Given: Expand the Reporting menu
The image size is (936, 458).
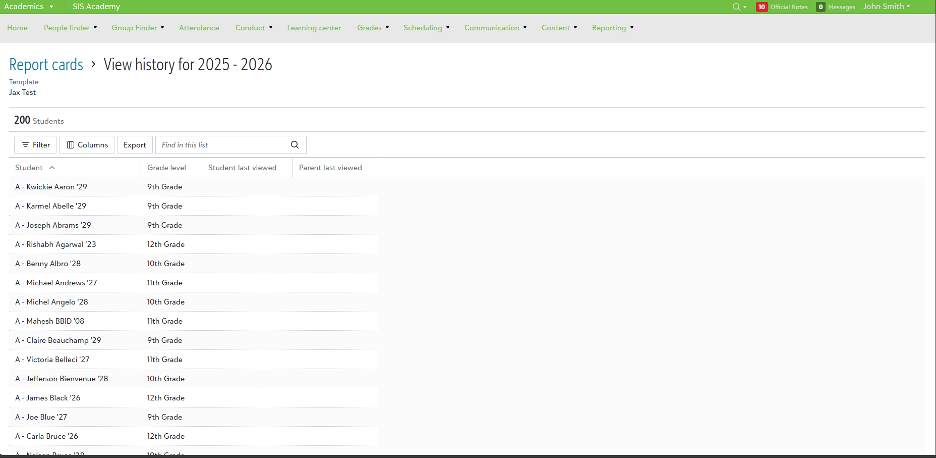Looking at the screenshot, I should [612, 27].
